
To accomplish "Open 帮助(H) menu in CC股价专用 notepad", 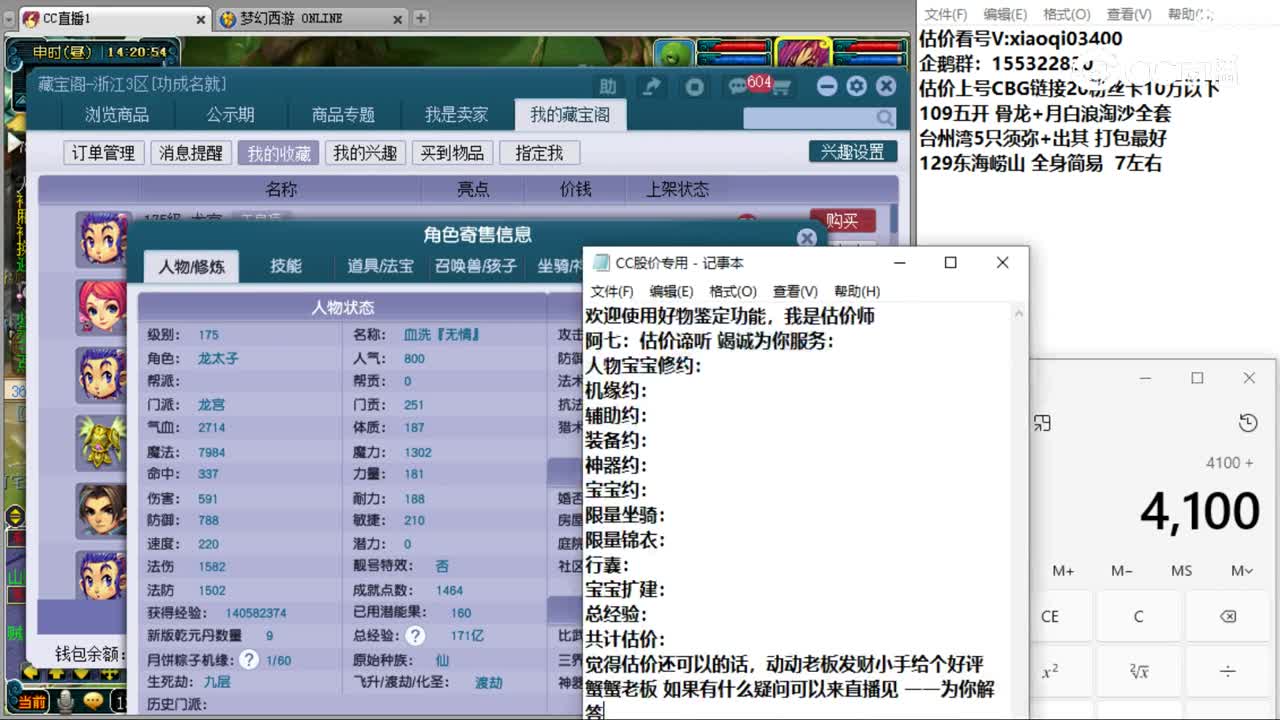I will tap(857, 291).
